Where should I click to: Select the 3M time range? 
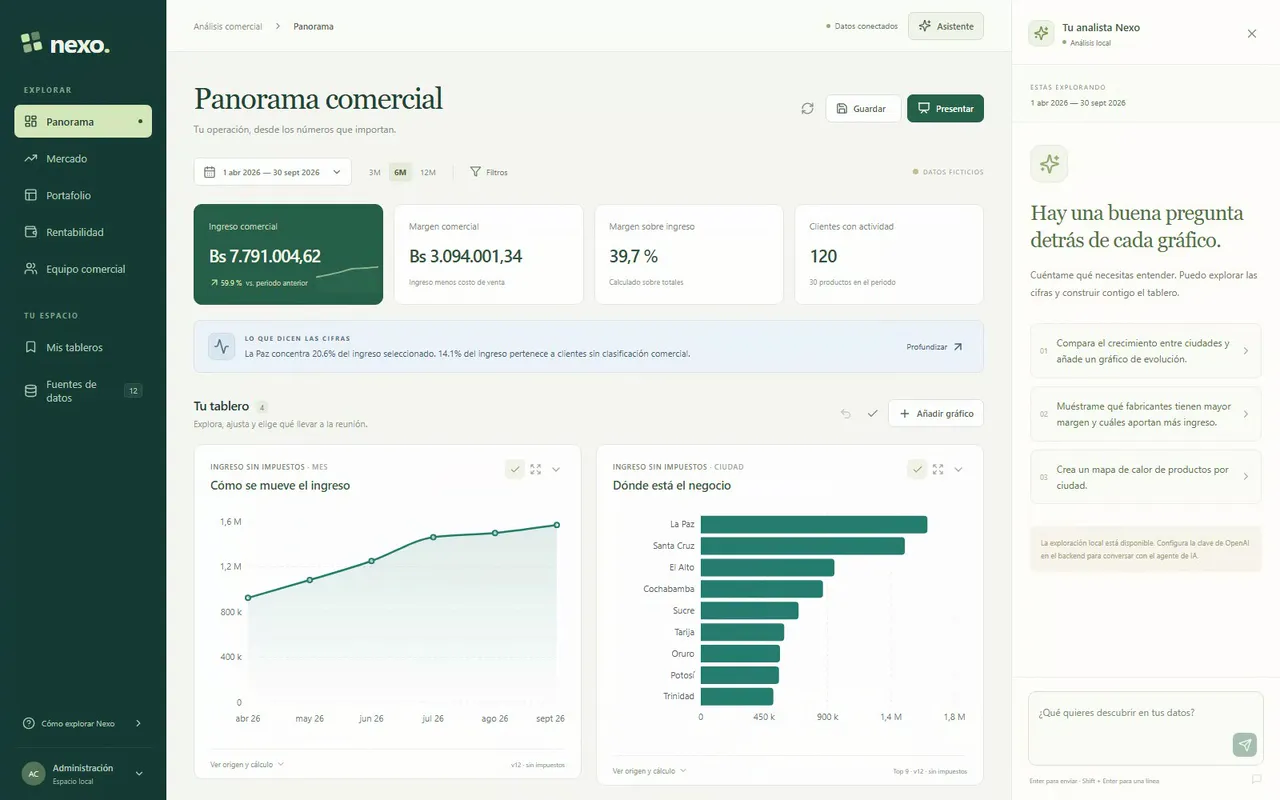[x=374, y=172]
